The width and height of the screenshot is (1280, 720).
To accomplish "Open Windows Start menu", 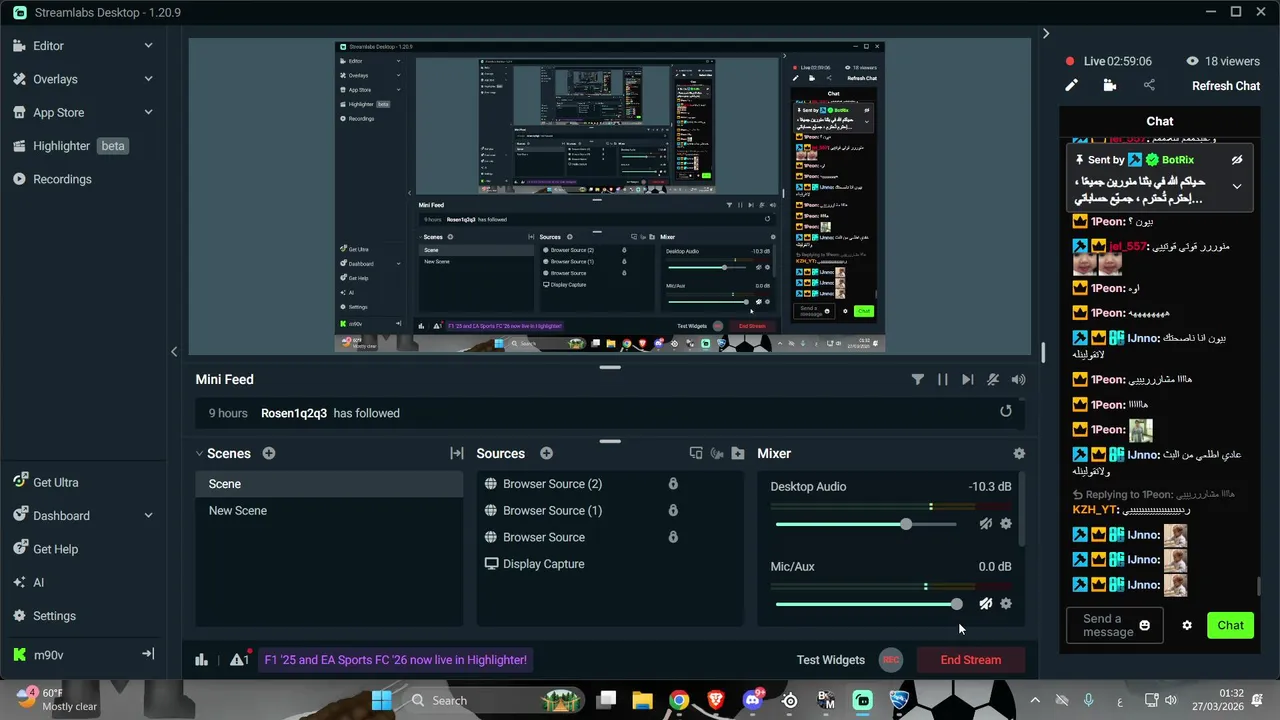I will point(382,700).
